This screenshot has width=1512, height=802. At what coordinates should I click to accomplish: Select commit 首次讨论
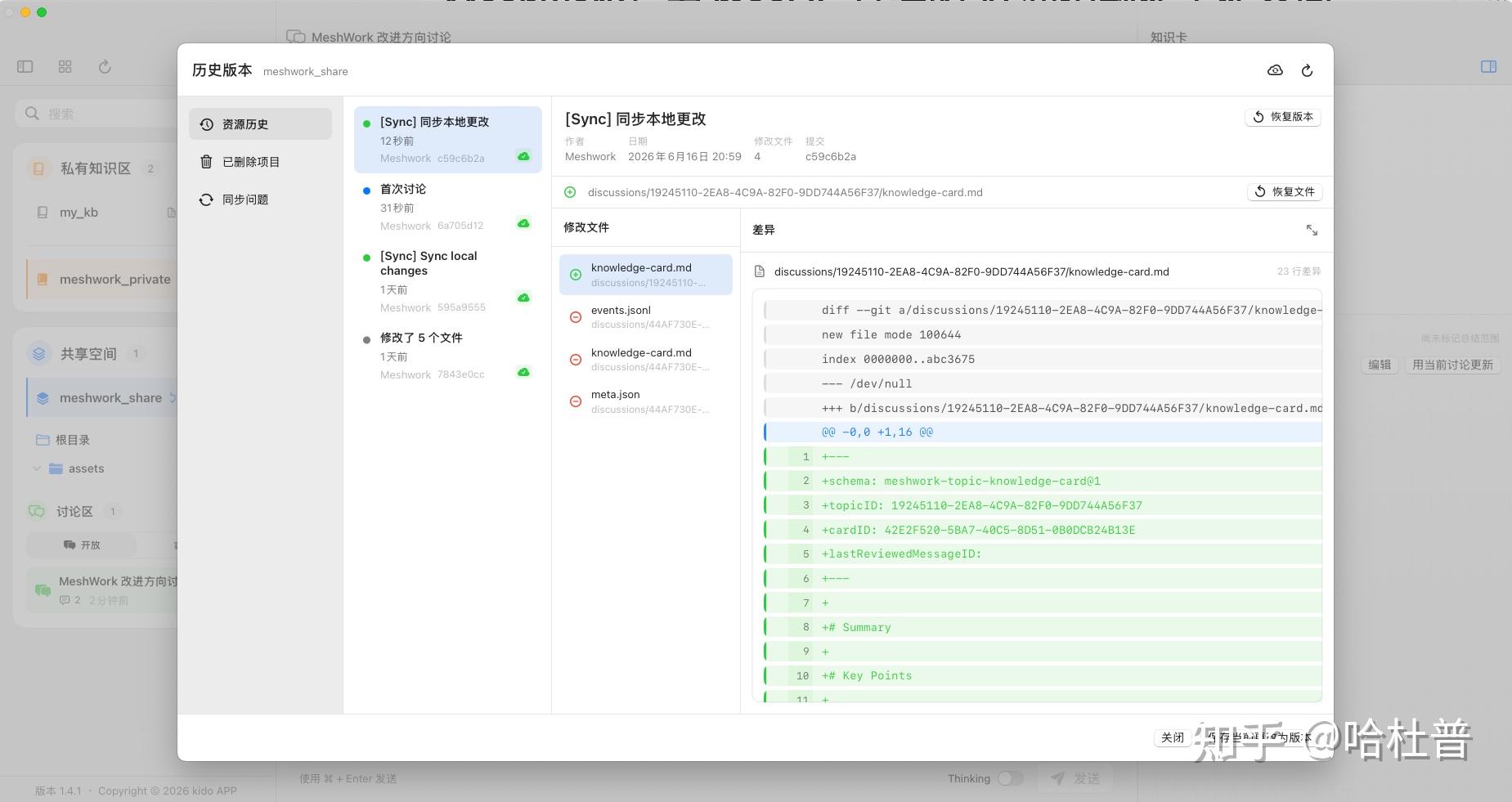pos(447,207)
